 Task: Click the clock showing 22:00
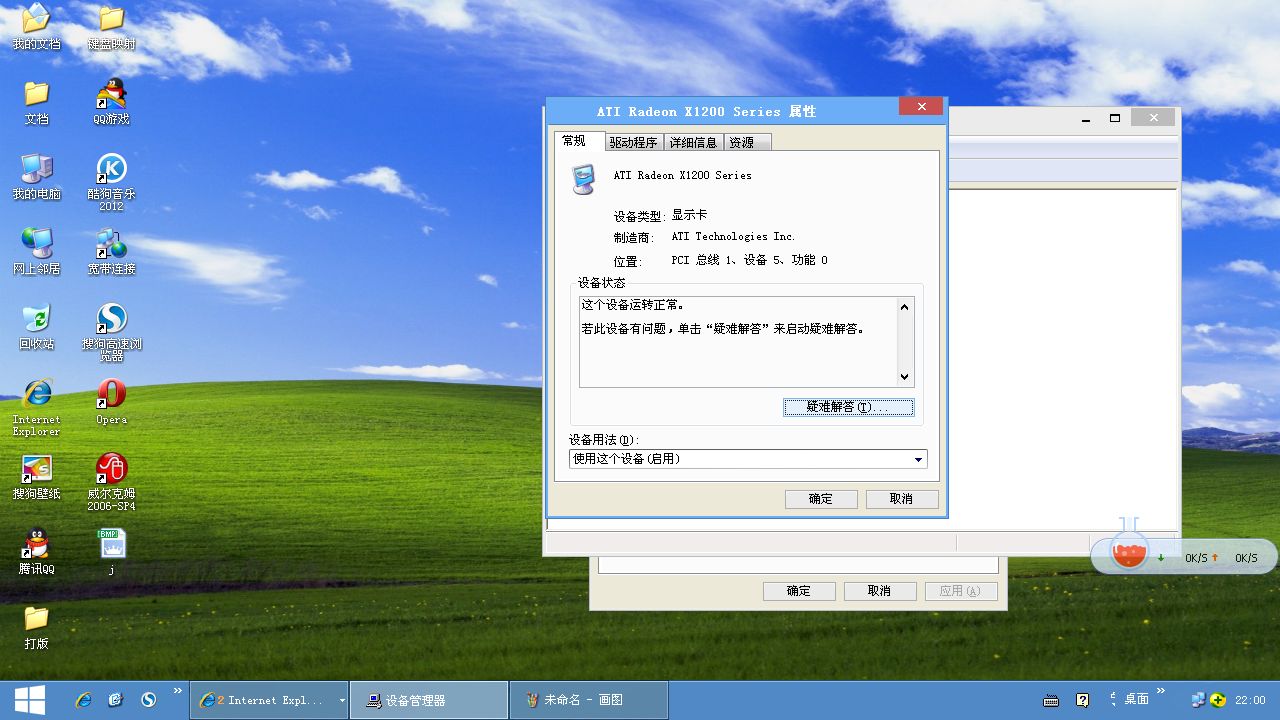click(1248, 699)
